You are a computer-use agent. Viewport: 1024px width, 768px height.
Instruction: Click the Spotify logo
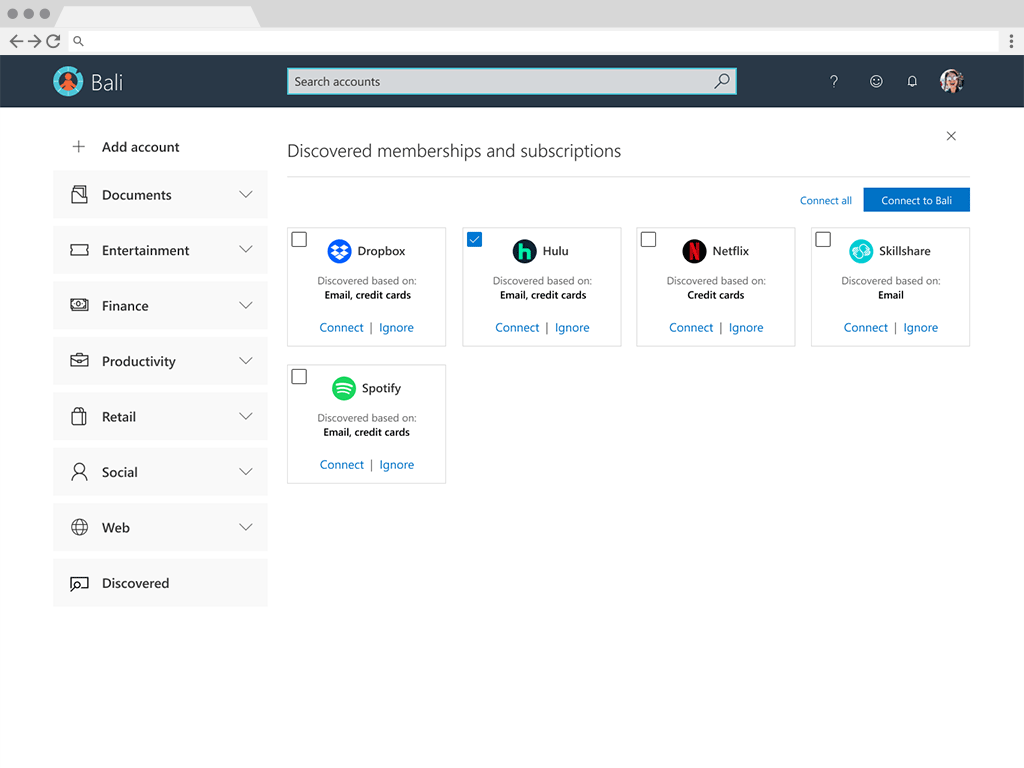344,389
